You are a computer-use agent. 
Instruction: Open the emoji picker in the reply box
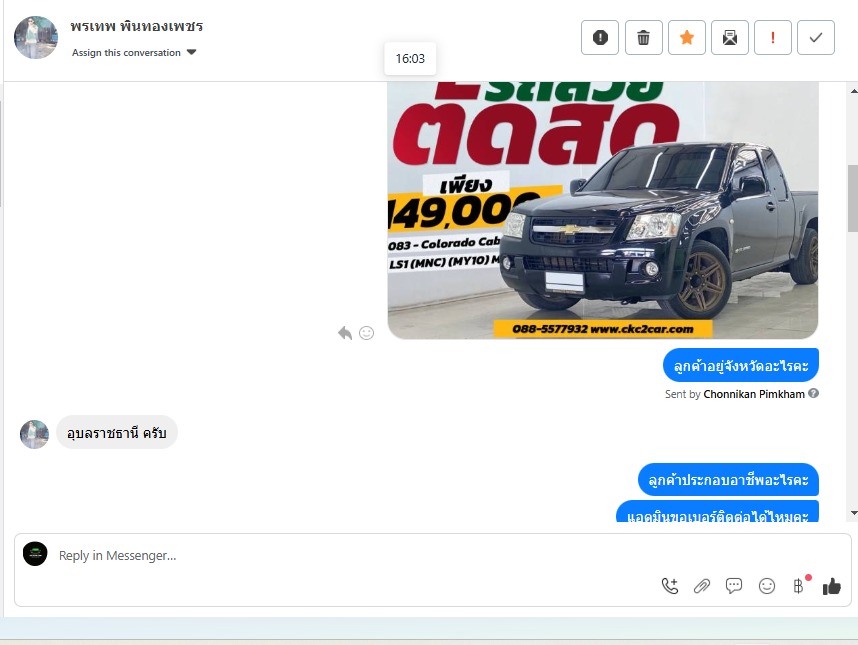pyautogui.click(x=767, y=586)
